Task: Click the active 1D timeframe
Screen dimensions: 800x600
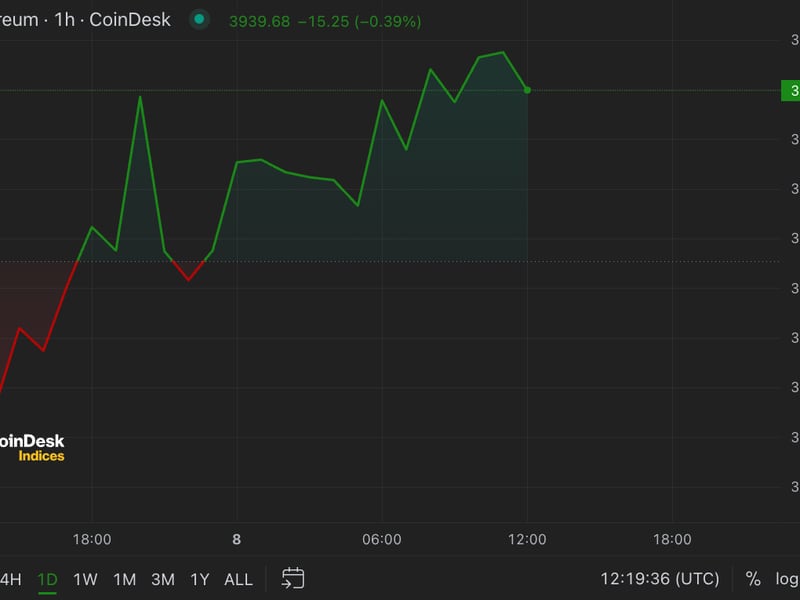Action: pyautogui.click(x=48, y=579)
